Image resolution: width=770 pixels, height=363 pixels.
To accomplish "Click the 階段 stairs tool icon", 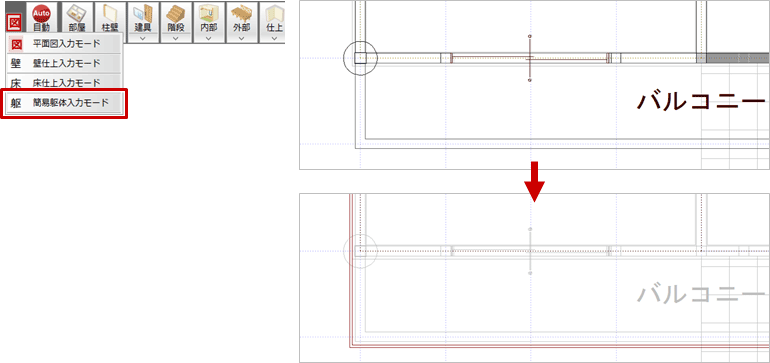I will 175,17.
